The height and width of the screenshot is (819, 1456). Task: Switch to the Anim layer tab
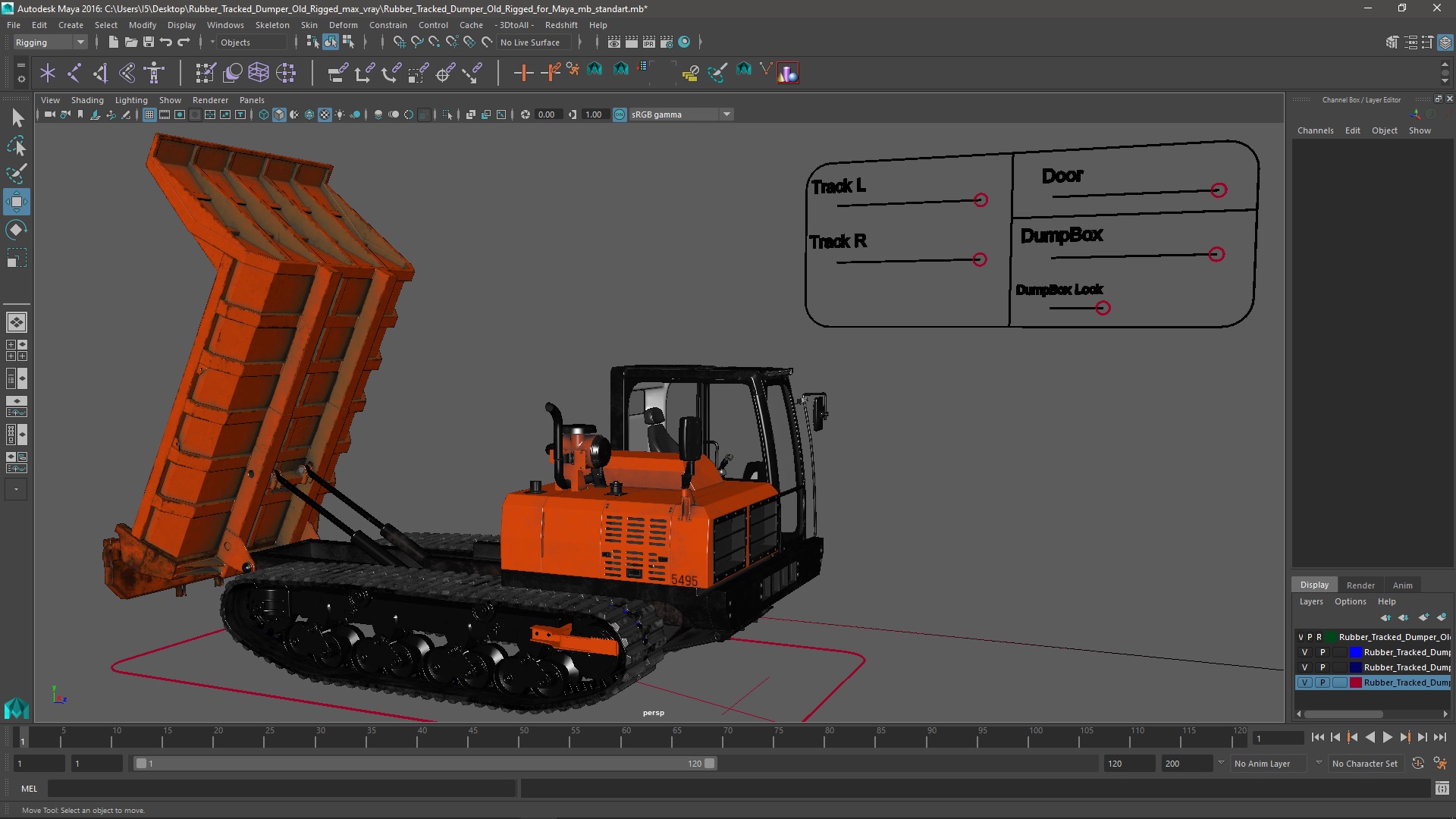coord(1402,585)
